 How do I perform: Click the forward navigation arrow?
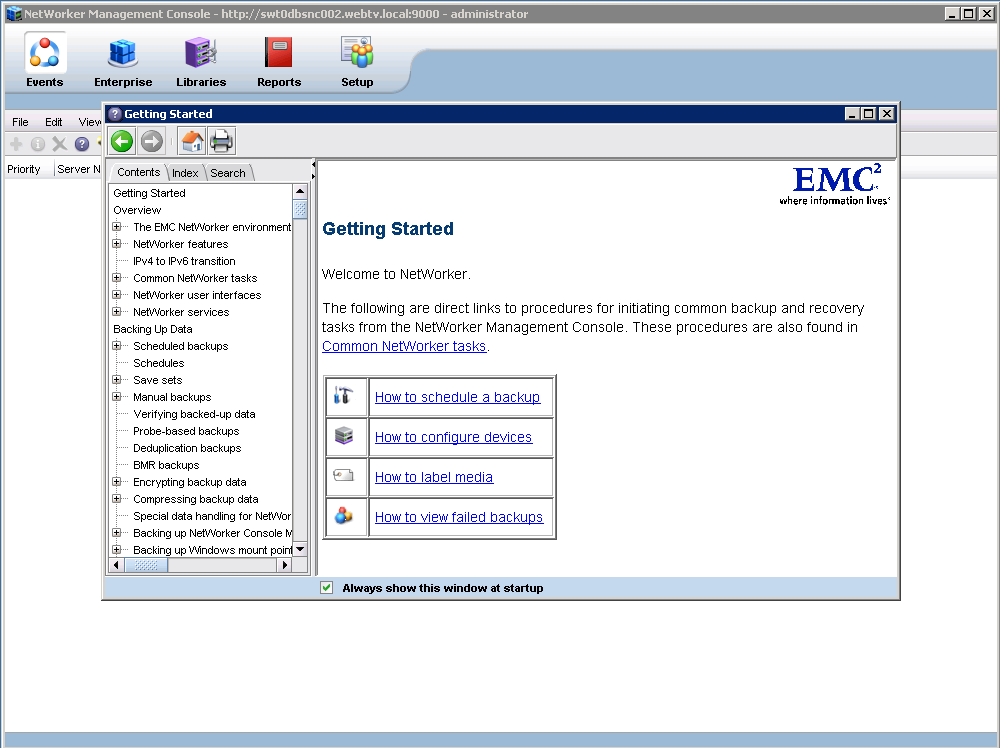coord(151,140)
